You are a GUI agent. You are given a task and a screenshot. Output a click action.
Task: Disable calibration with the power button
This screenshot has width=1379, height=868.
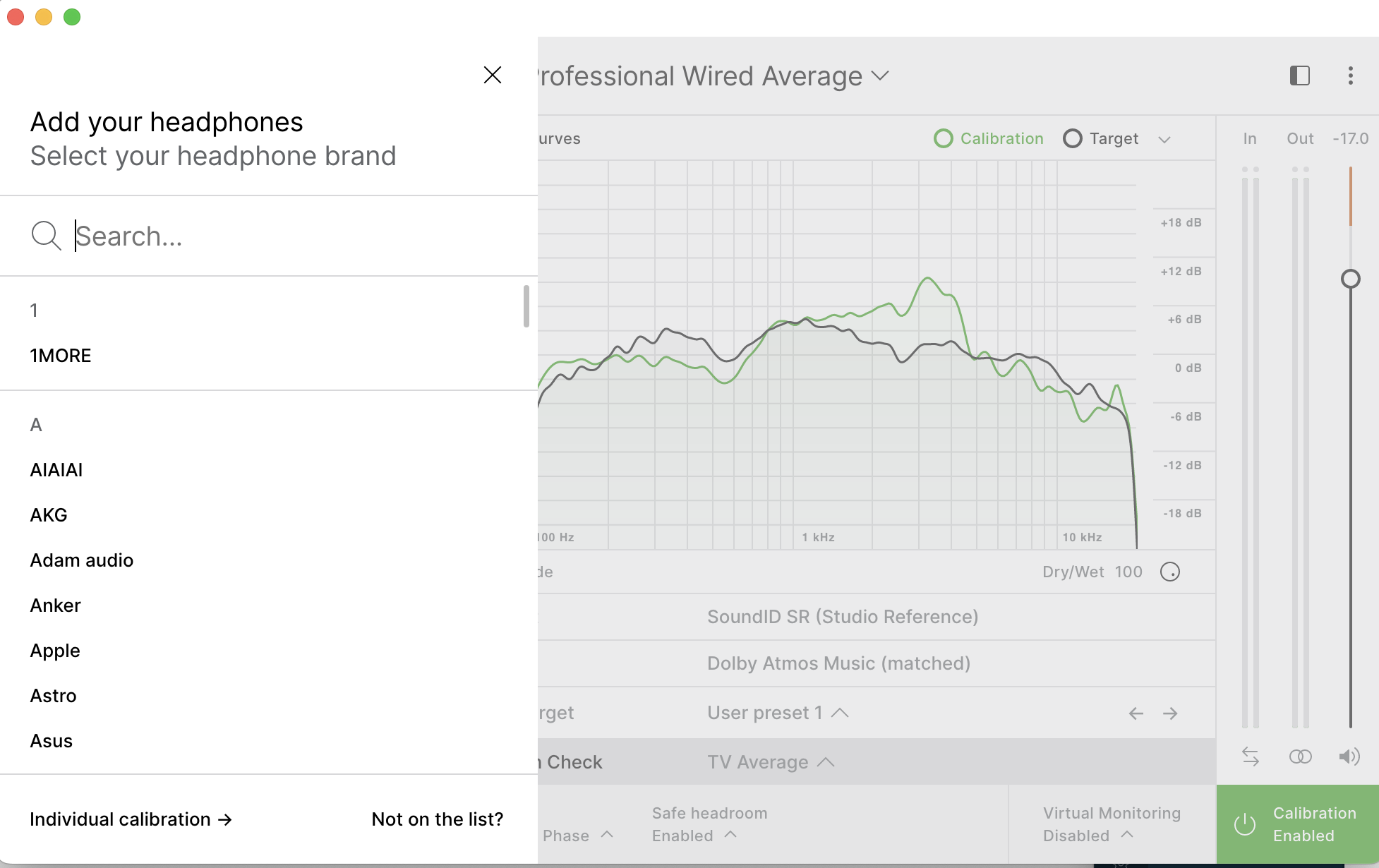(x=1245, y=824)
